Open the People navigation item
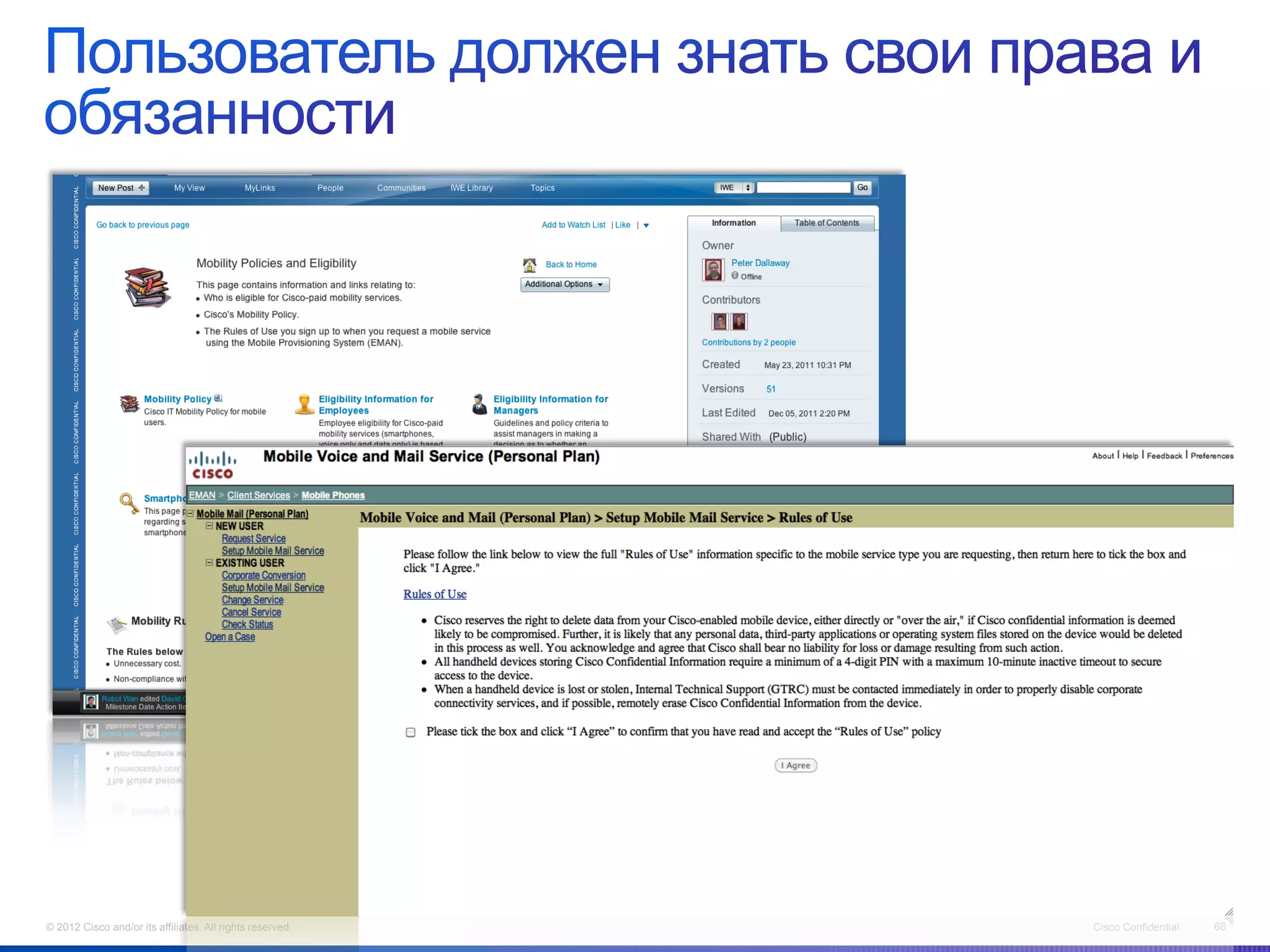This screenshot has height=952, width=1270. click(x=330, y=188)
